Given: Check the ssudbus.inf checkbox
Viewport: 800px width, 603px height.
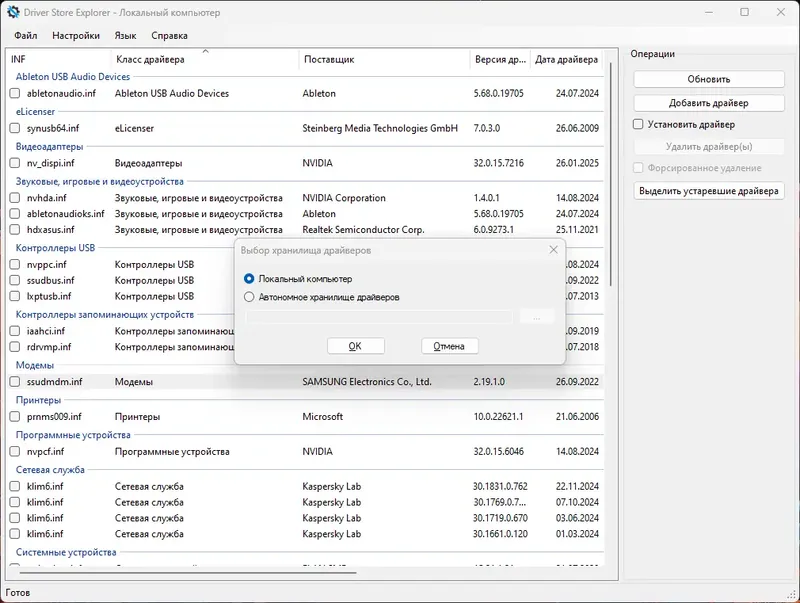Looking at the screenshot, I should pos(15,280).
